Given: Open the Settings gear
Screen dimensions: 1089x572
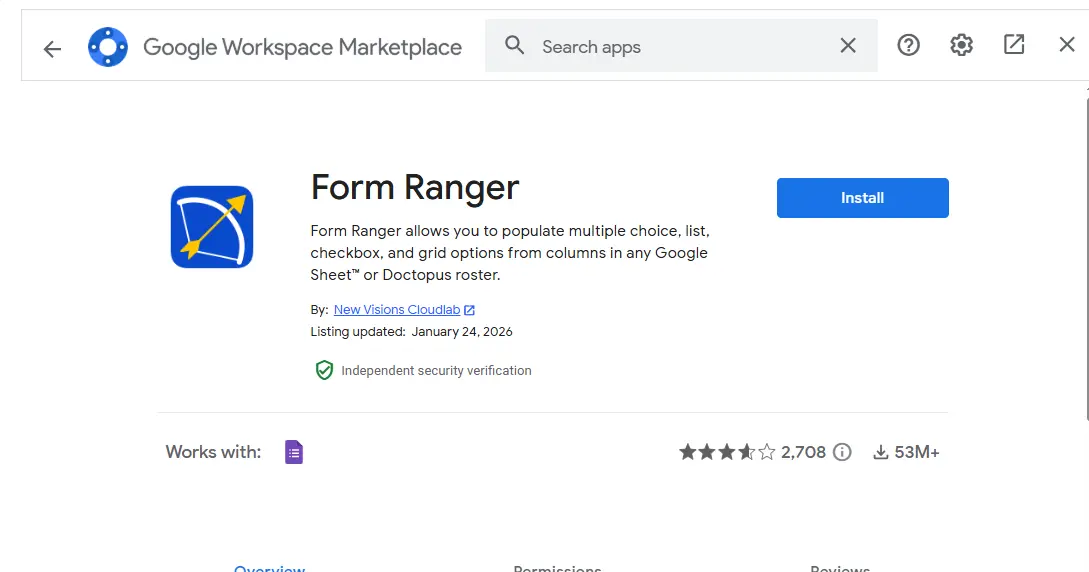Looking at the screenshot, I should [x=961, y=45].
